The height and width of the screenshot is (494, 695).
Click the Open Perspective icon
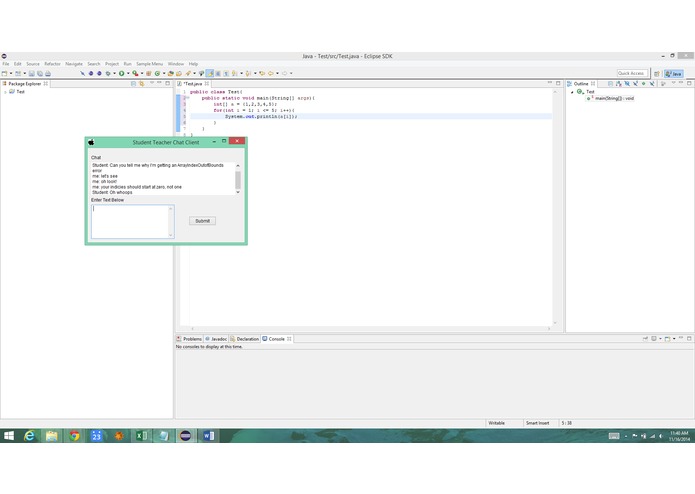click(x=657, y=74)
